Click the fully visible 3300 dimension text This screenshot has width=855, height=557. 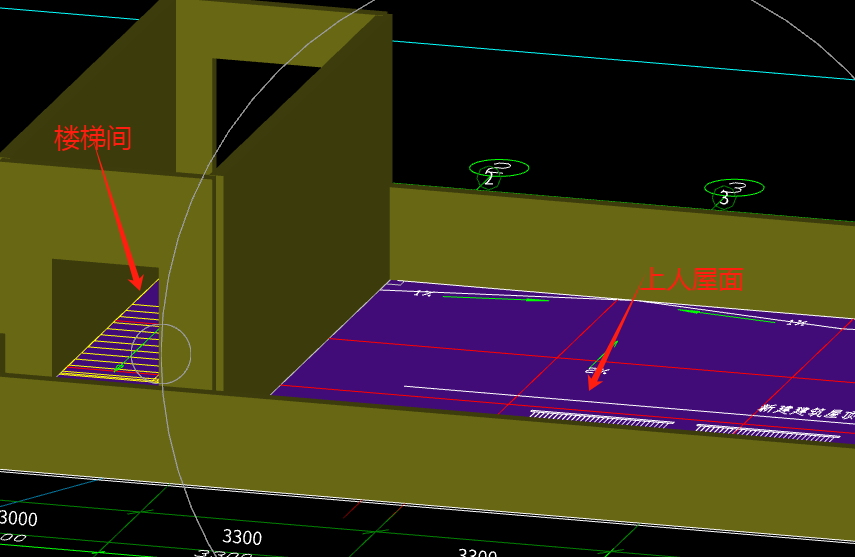242,537
